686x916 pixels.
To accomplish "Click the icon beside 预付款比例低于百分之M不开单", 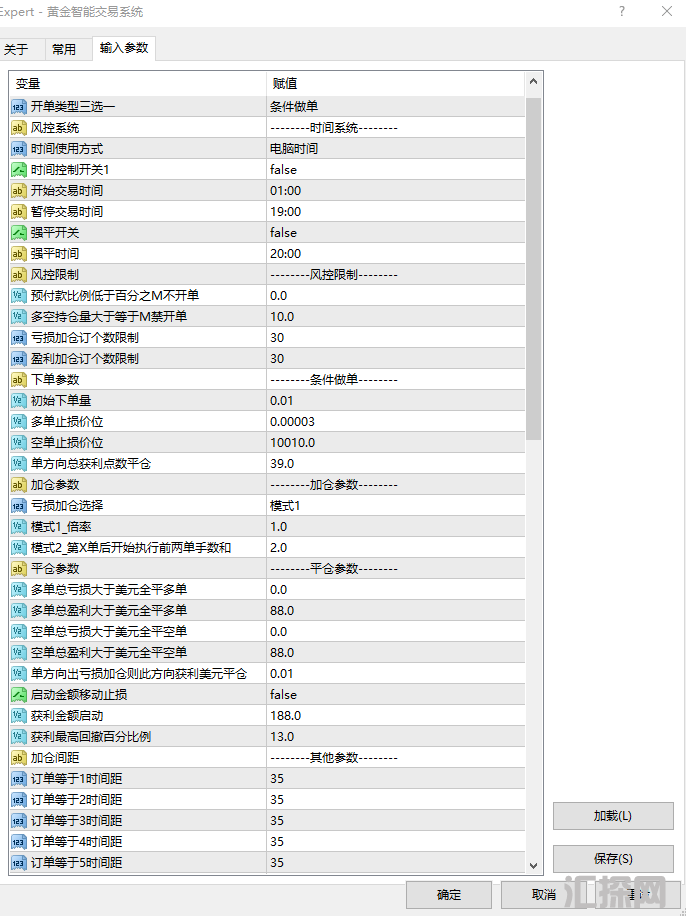I will [x=19, y=296].
